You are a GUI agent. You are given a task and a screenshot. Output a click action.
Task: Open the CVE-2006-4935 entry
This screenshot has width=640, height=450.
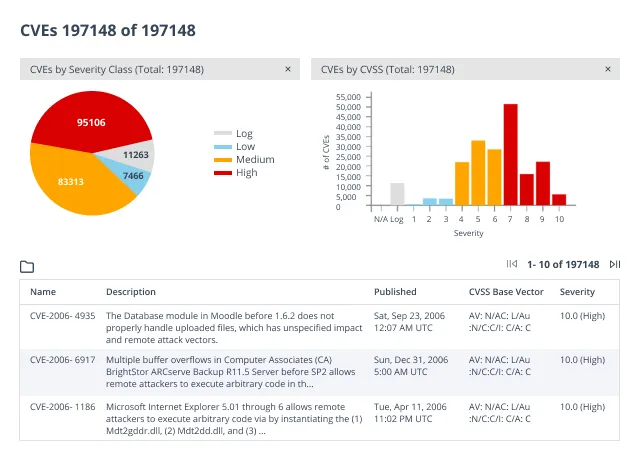(62, 316)
